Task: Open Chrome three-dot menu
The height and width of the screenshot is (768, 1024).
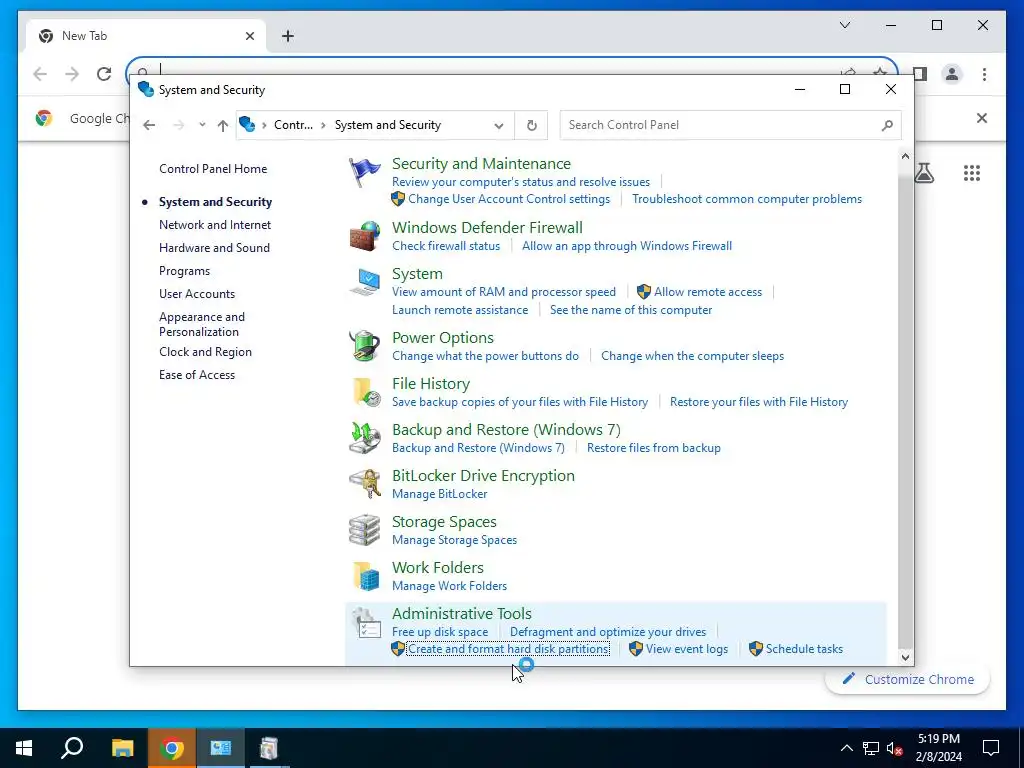Action: (x=984, y=74)
